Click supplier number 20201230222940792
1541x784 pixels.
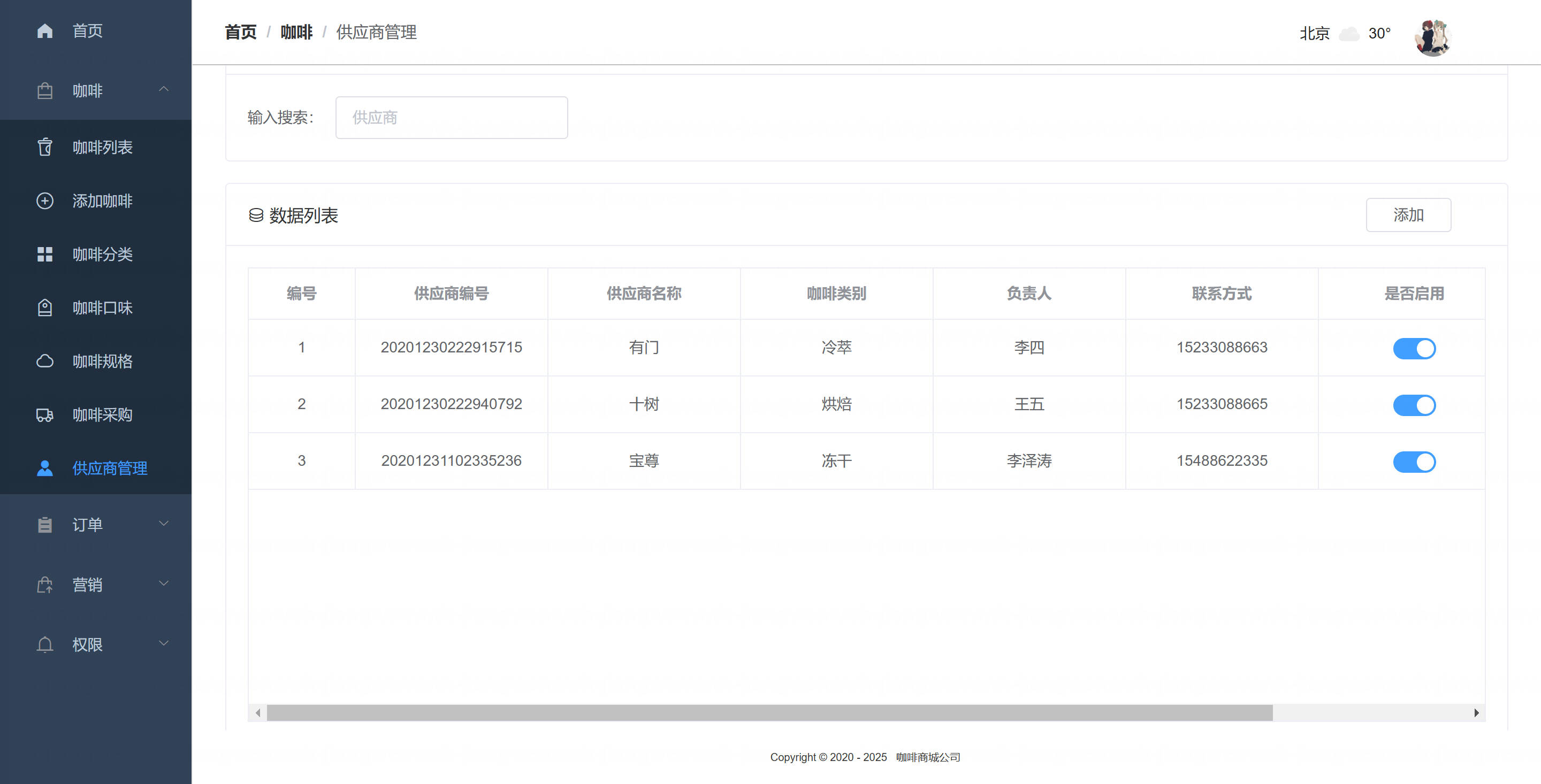[x=451, y=404]
